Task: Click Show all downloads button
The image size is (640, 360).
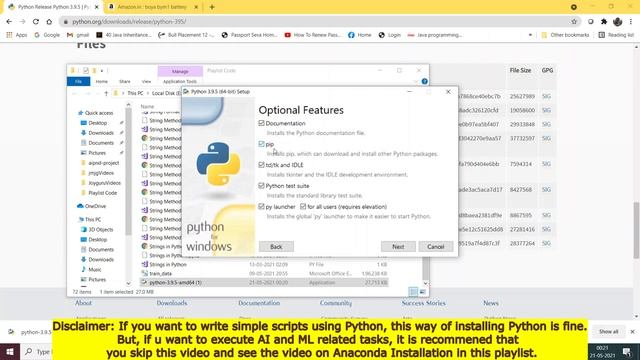Action: [x=609, y=332]
